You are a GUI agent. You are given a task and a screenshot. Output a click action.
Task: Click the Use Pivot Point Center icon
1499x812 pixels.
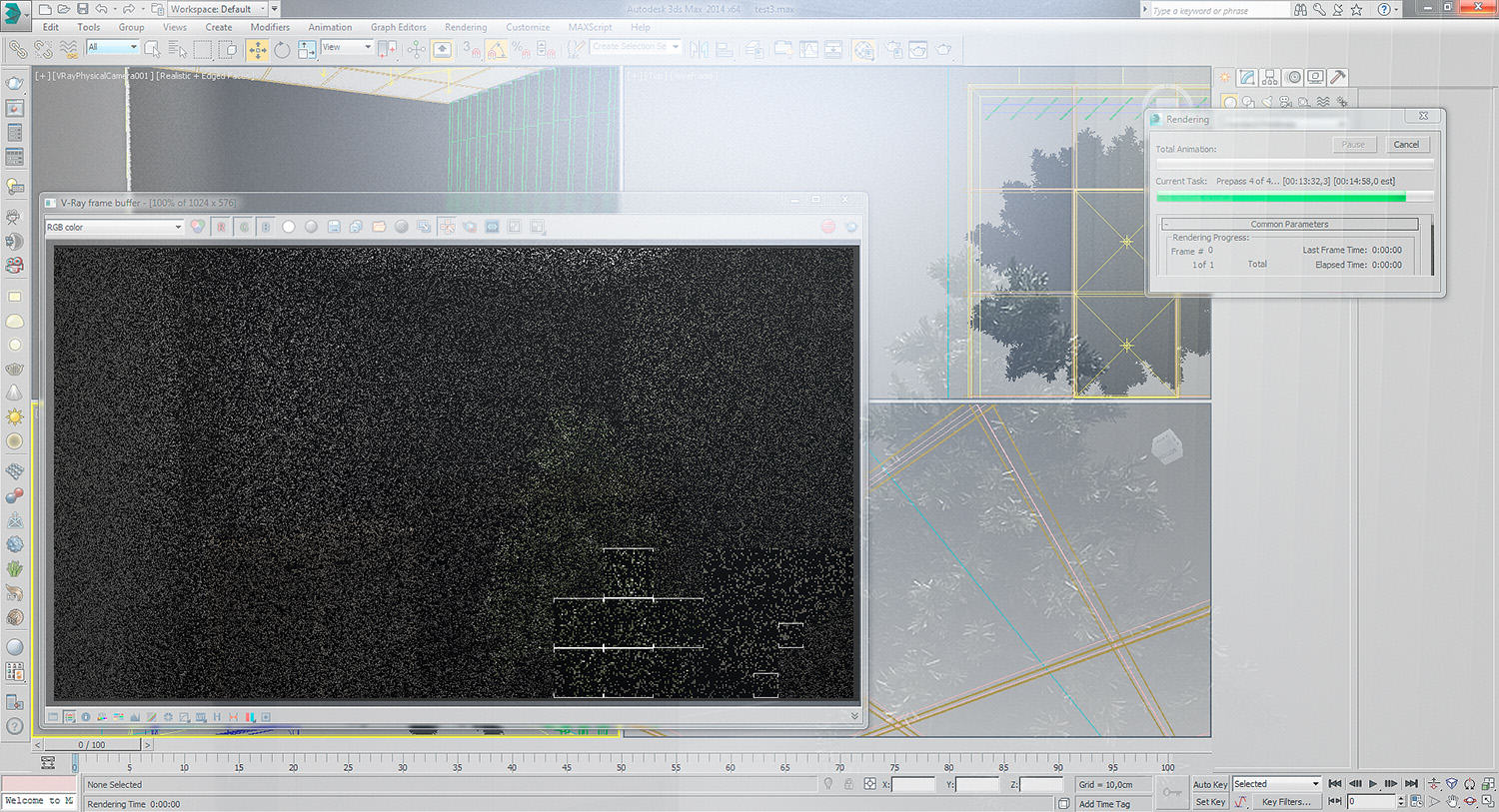click(x=387, y=49)
